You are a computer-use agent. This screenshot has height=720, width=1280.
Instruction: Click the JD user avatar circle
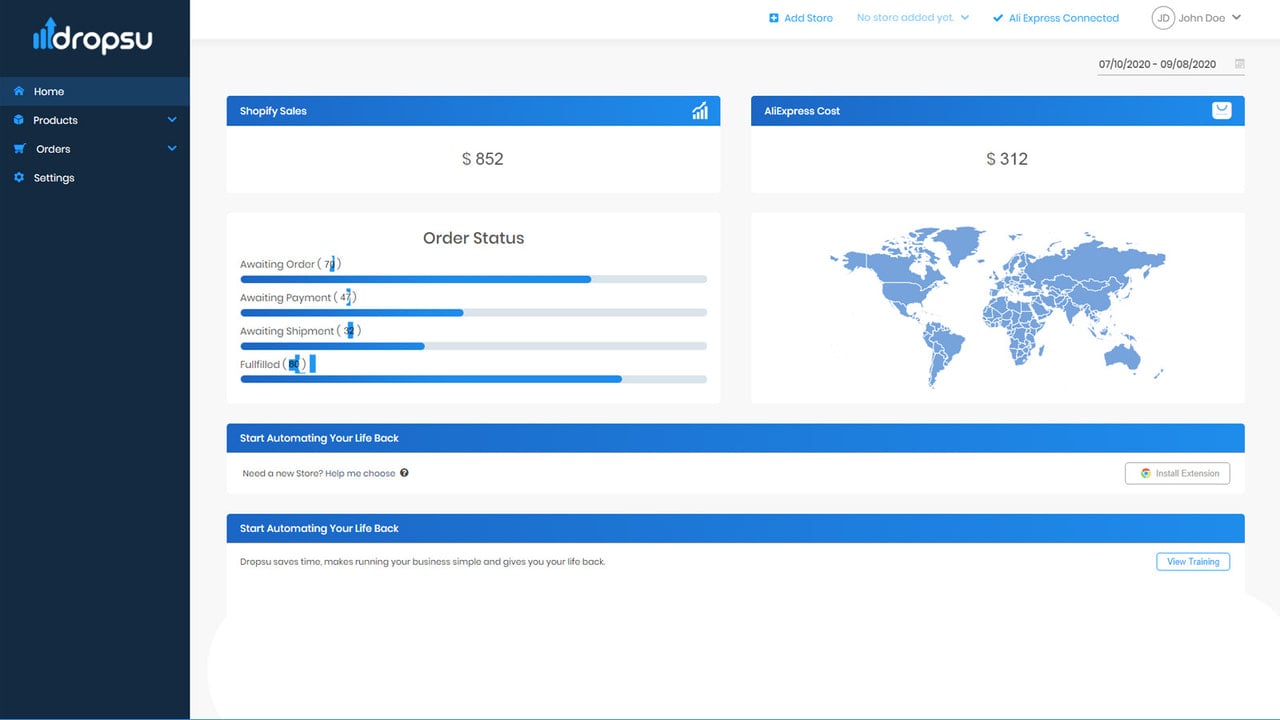(1163, 18)
